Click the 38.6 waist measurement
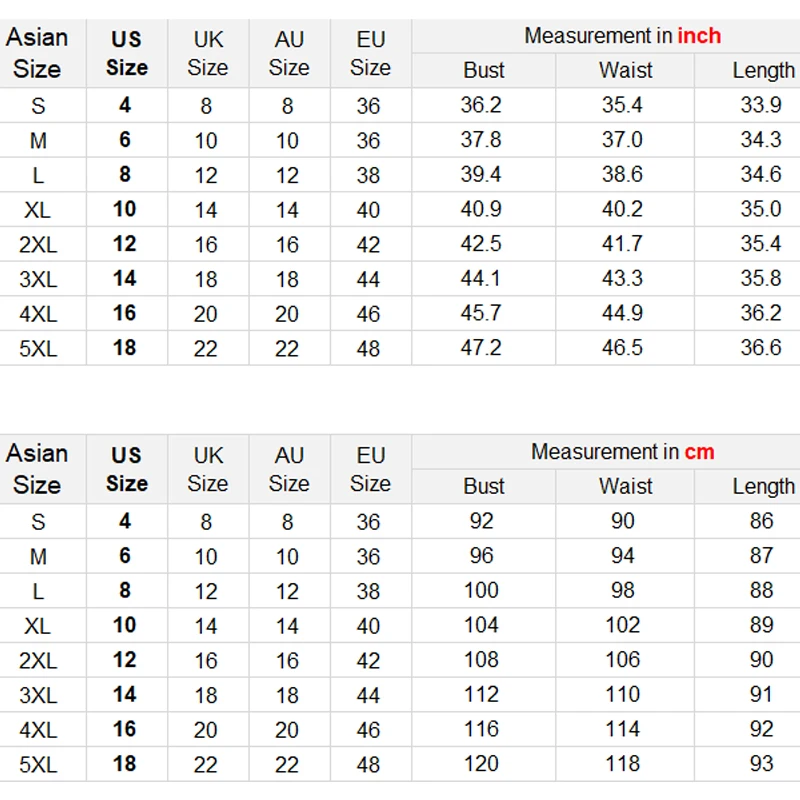The width and height of the screenshot is (800, 800). coord(622,174)
